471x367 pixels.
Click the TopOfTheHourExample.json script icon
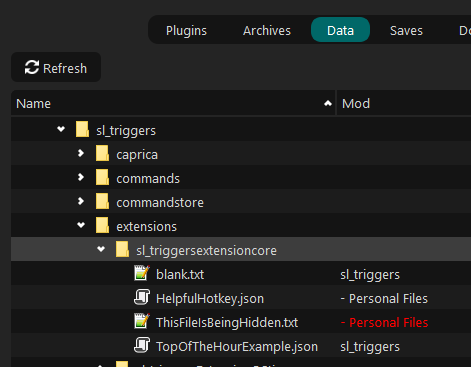pos(142,345)
